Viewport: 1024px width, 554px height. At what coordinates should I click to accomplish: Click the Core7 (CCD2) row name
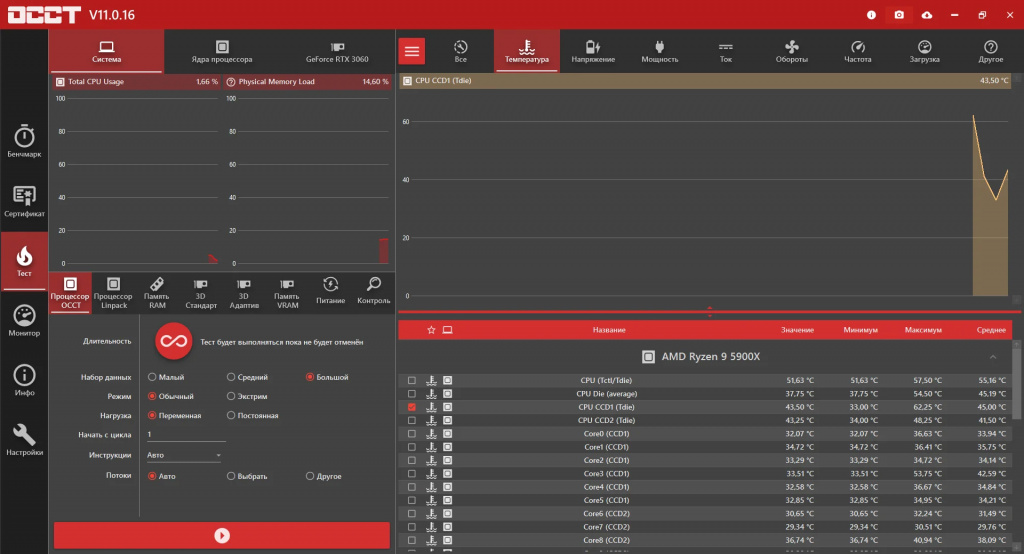pyautogui.click(x=606, y=527)
